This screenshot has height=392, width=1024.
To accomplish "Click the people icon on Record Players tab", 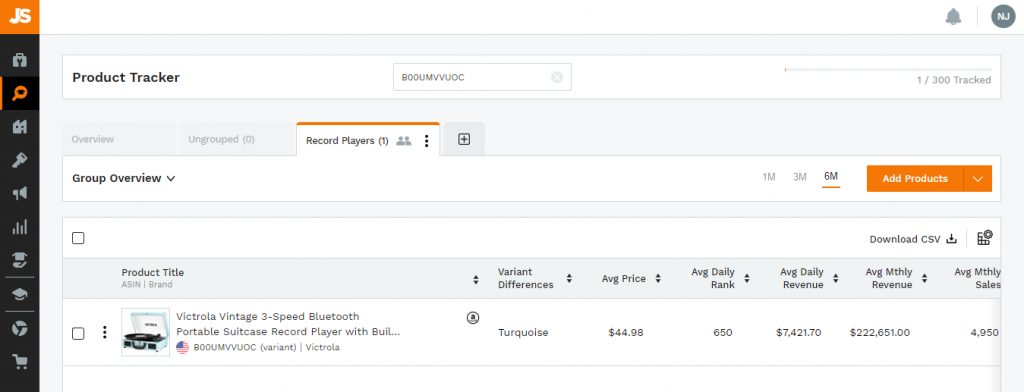I will pos(404,140).
